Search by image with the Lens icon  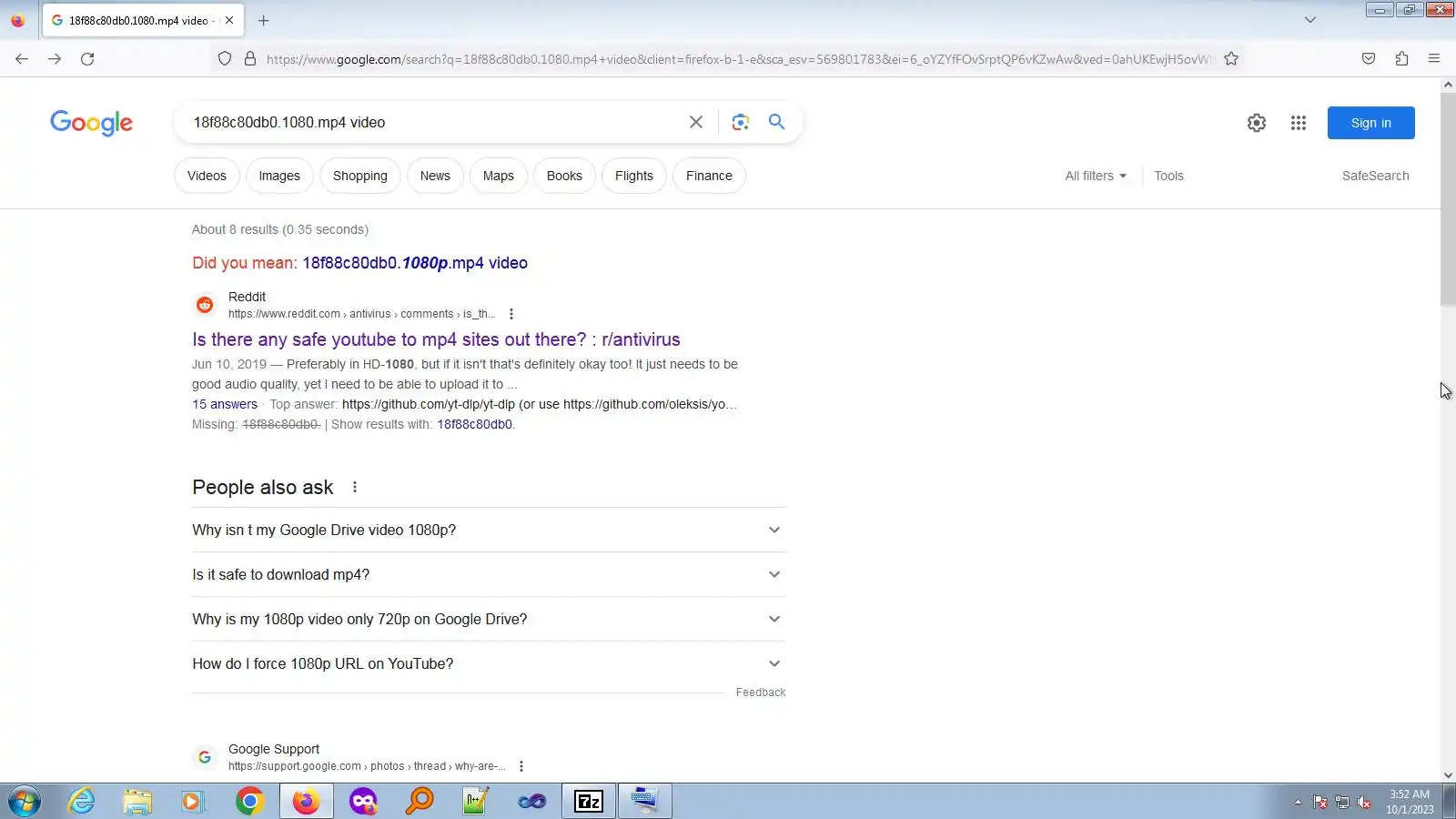coord(741,122)
